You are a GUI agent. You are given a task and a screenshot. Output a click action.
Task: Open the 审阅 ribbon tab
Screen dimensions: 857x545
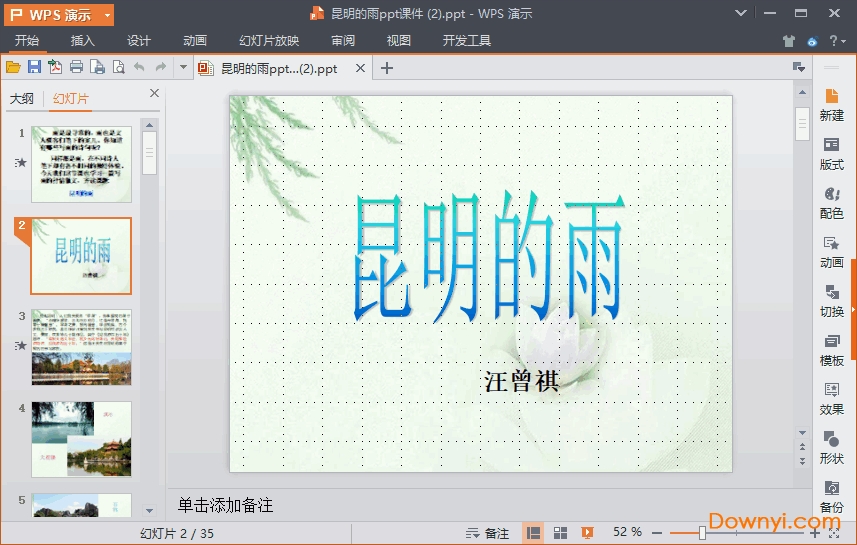343,40
